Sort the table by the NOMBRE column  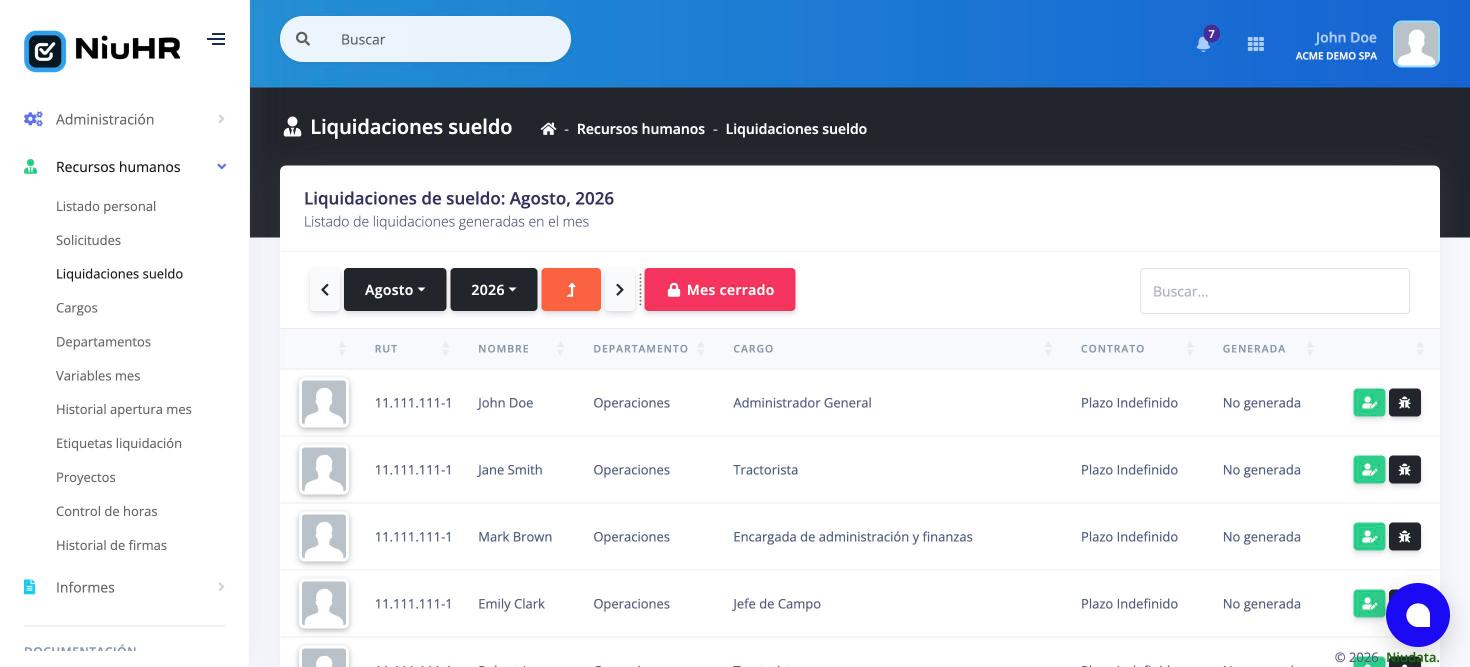(x=521, y=349)
